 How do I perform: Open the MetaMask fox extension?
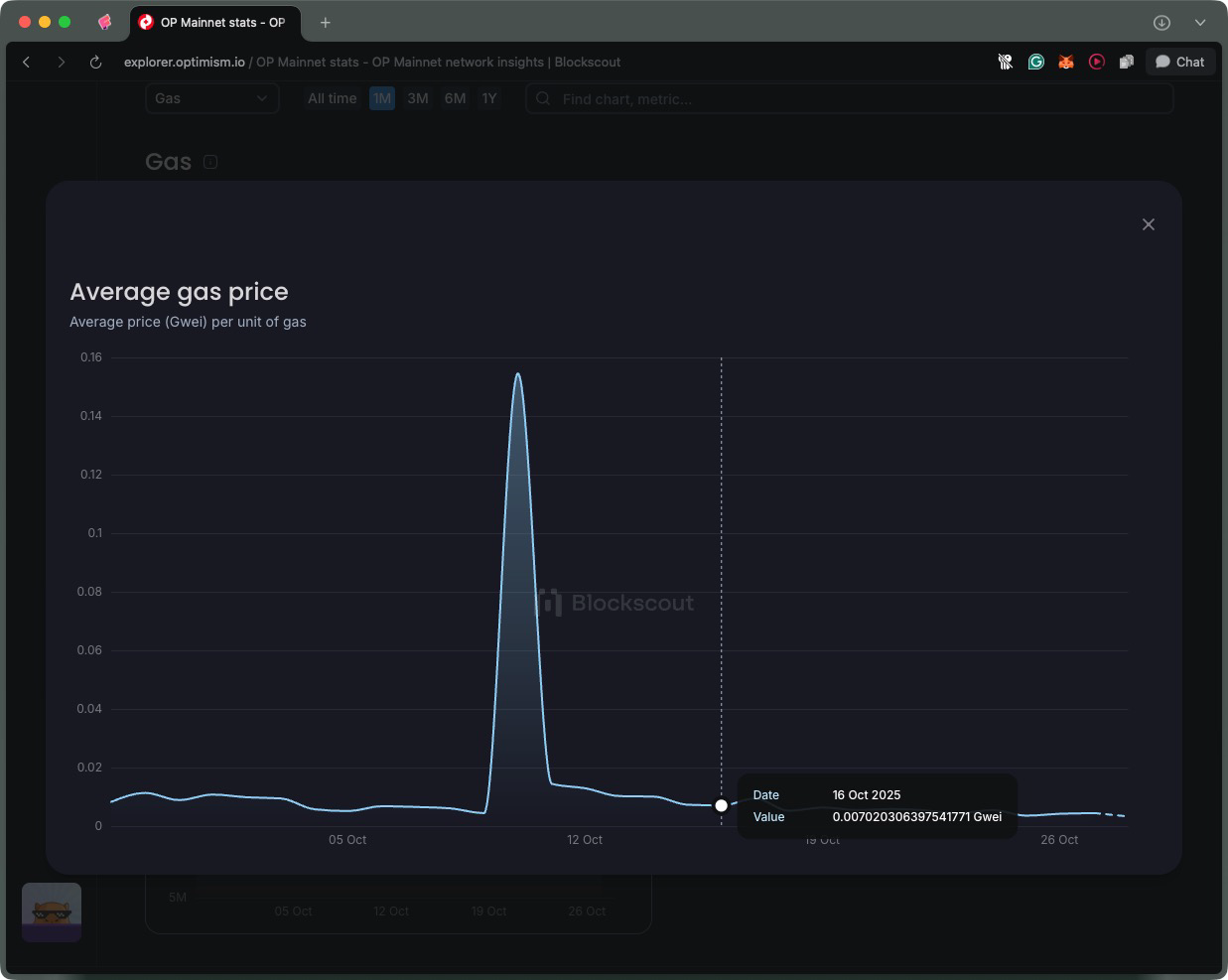click(1065, 62)
